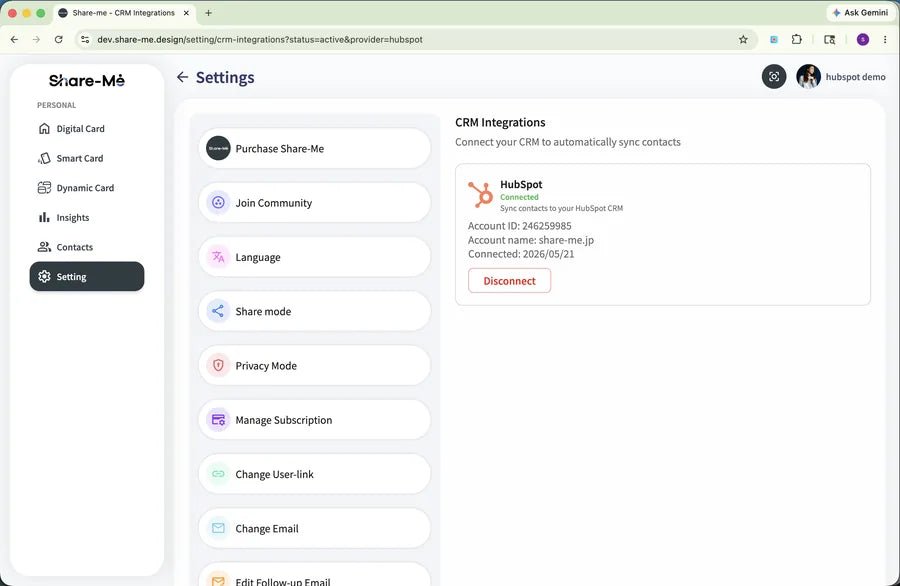Click the browser address bar URL

260,40
